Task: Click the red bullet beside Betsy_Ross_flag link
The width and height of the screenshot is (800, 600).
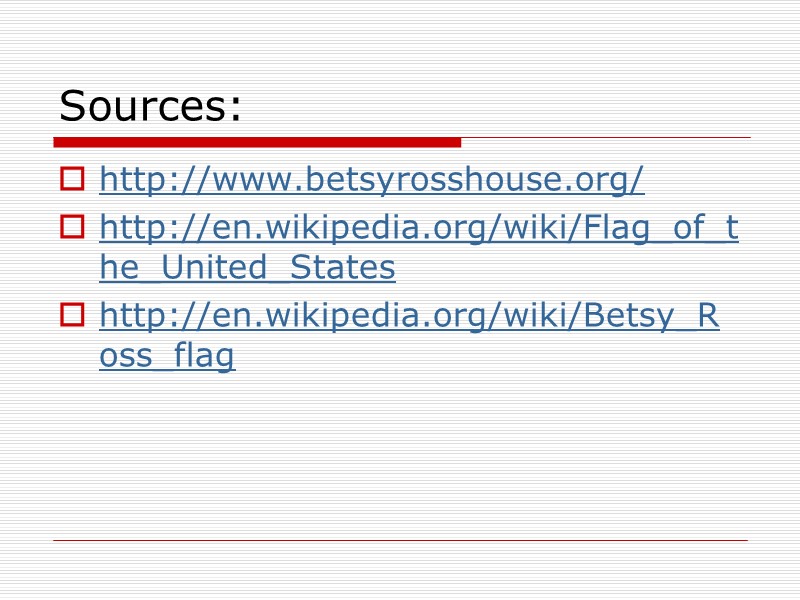Action: pos(72,317)
